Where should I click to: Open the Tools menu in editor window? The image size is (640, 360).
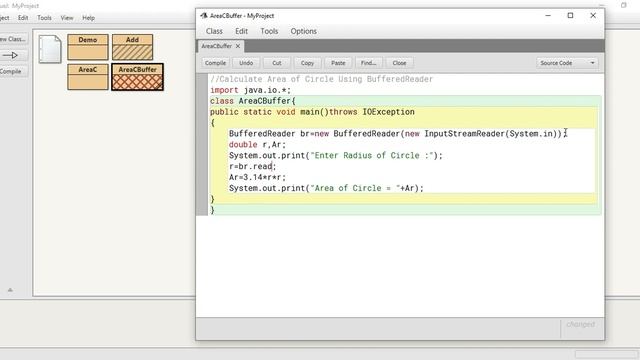(269, 31)
